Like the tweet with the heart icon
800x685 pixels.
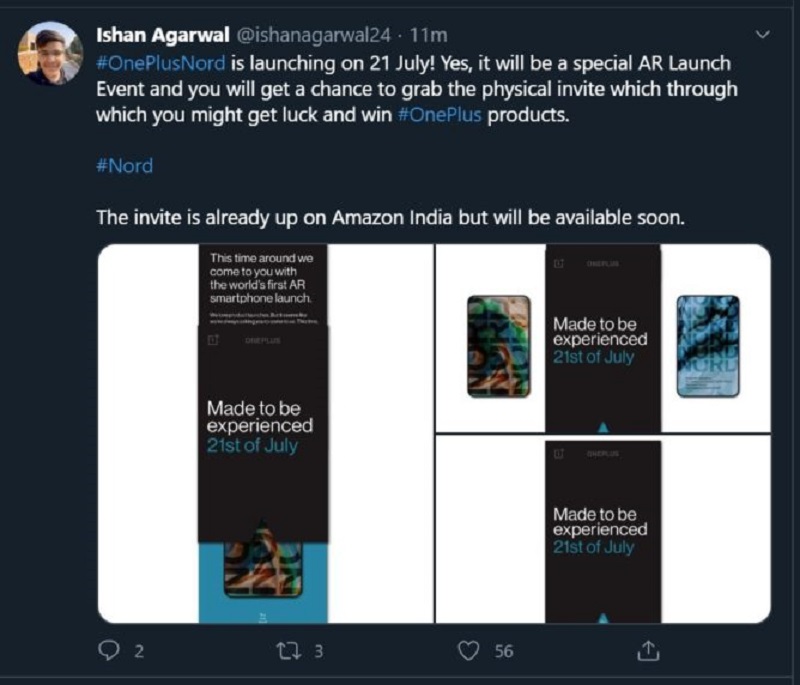pos(468,651)
